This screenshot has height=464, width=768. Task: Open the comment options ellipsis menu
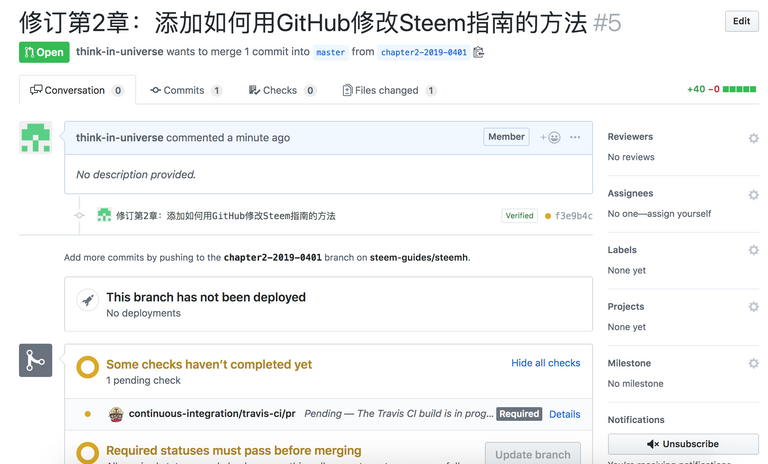[575, 137]
